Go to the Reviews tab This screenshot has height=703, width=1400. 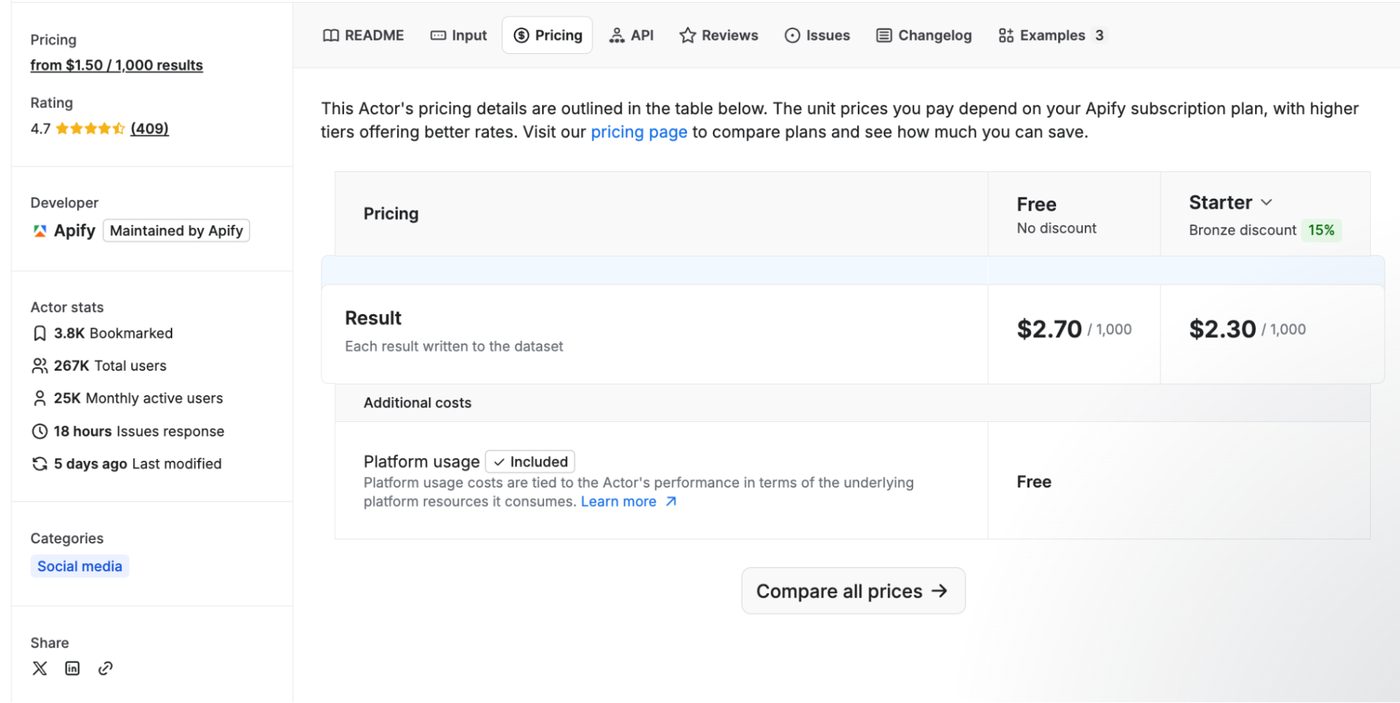click(x=719, y=35)
